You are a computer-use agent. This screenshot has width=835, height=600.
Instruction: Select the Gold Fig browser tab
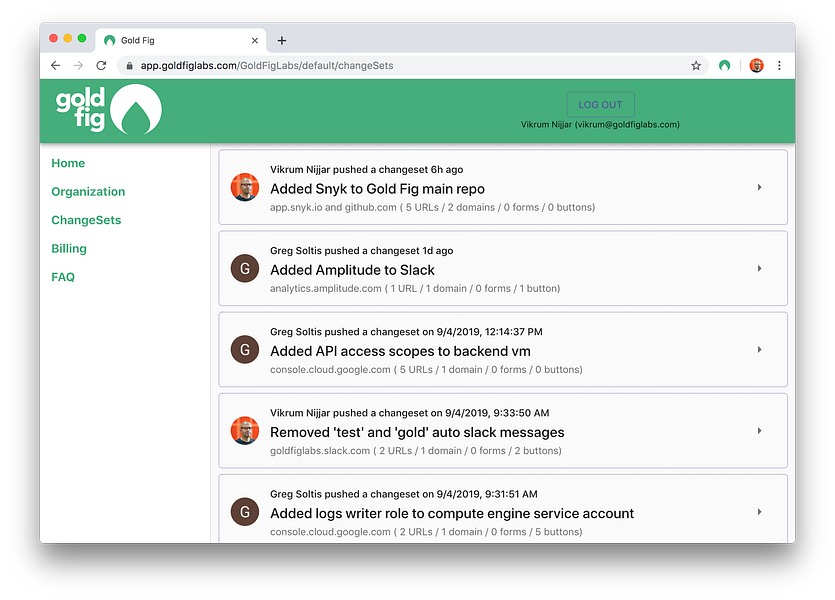[x=181, y=40]
